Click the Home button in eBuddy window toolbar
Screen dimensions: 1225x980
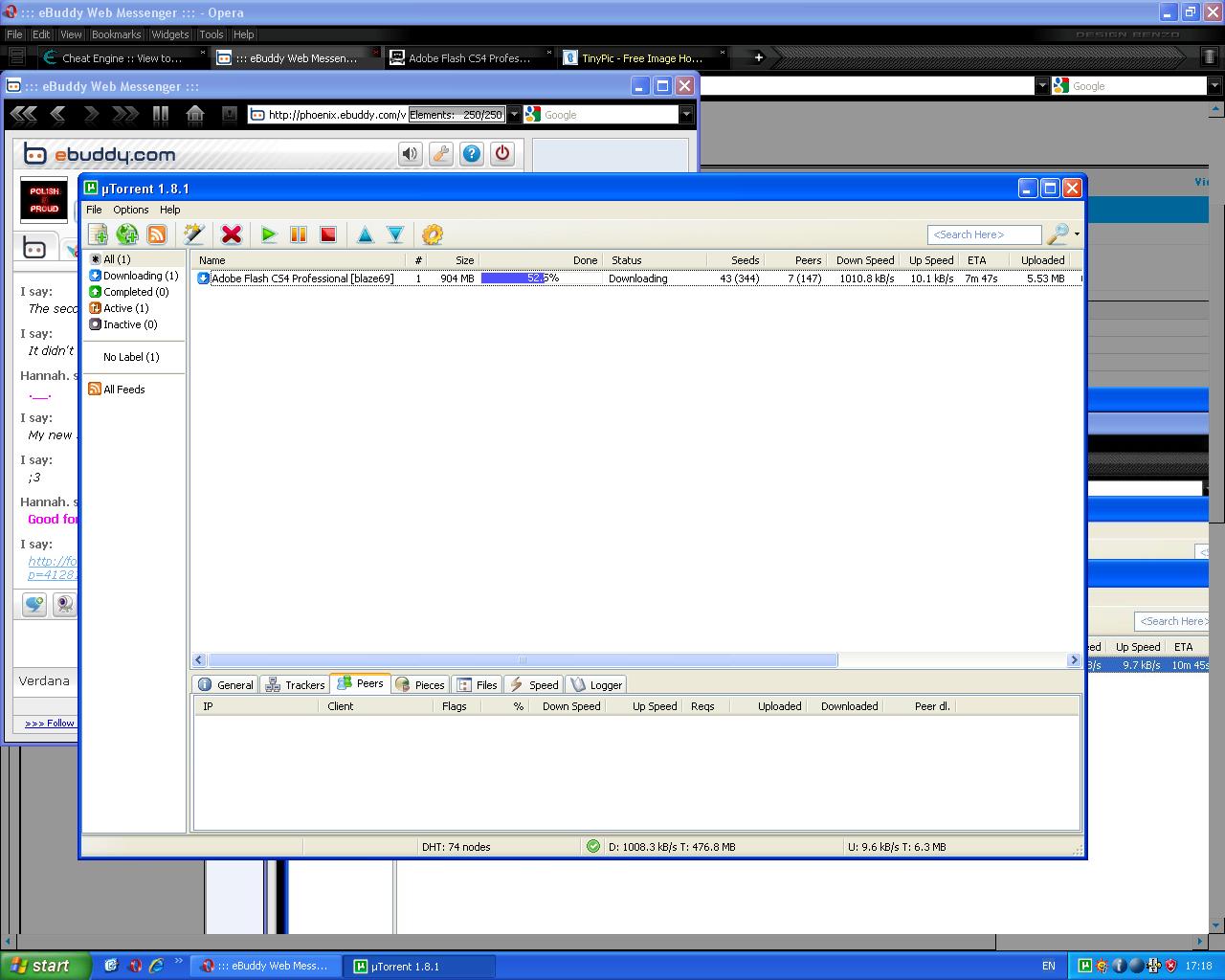click(x=195, y=115)
